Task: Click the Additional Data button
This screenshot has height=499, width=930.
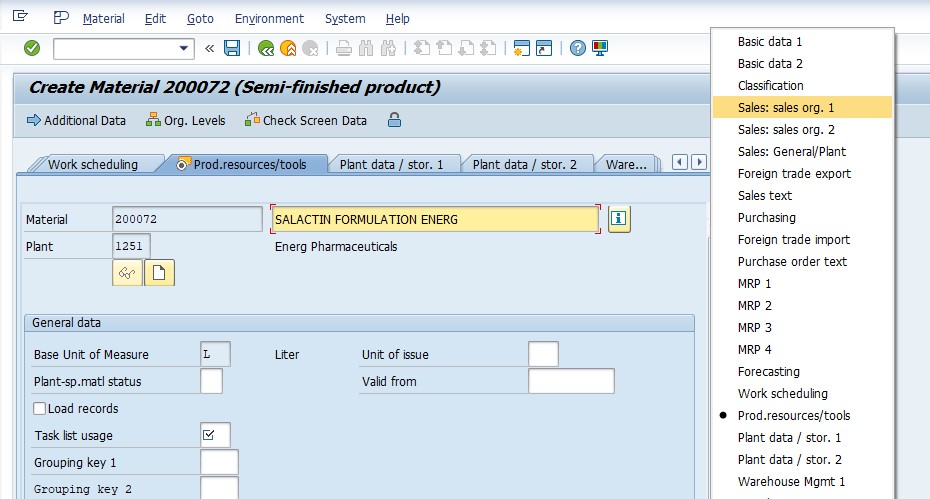Action: (77, 120)
